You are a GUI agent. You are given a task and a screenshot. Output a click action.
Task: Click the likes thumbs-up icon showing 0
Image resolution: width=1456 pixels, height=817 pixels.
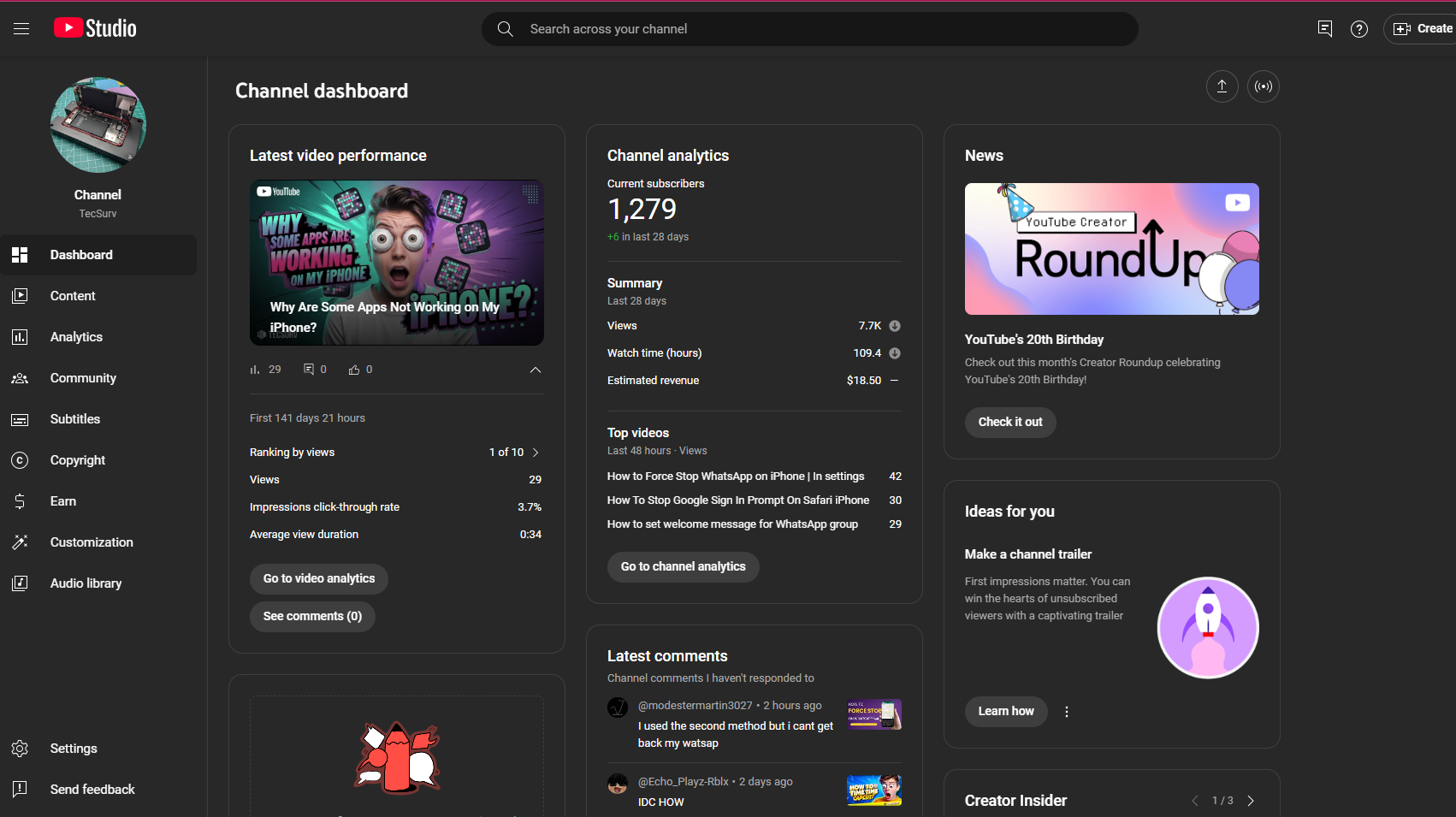[354, 370]
